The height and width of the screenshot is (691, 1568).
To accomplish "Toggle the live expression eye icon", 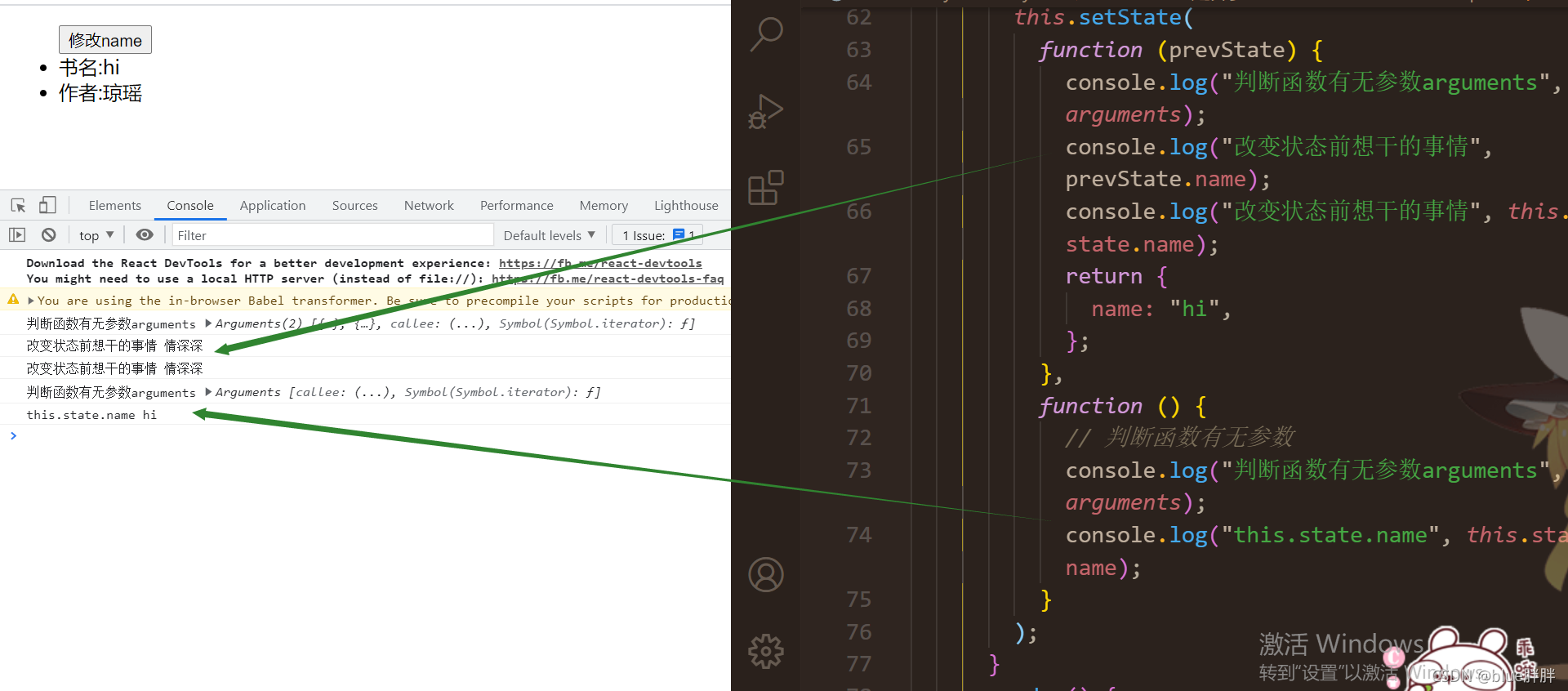I will pyautogui.click(x=145, y=235).
